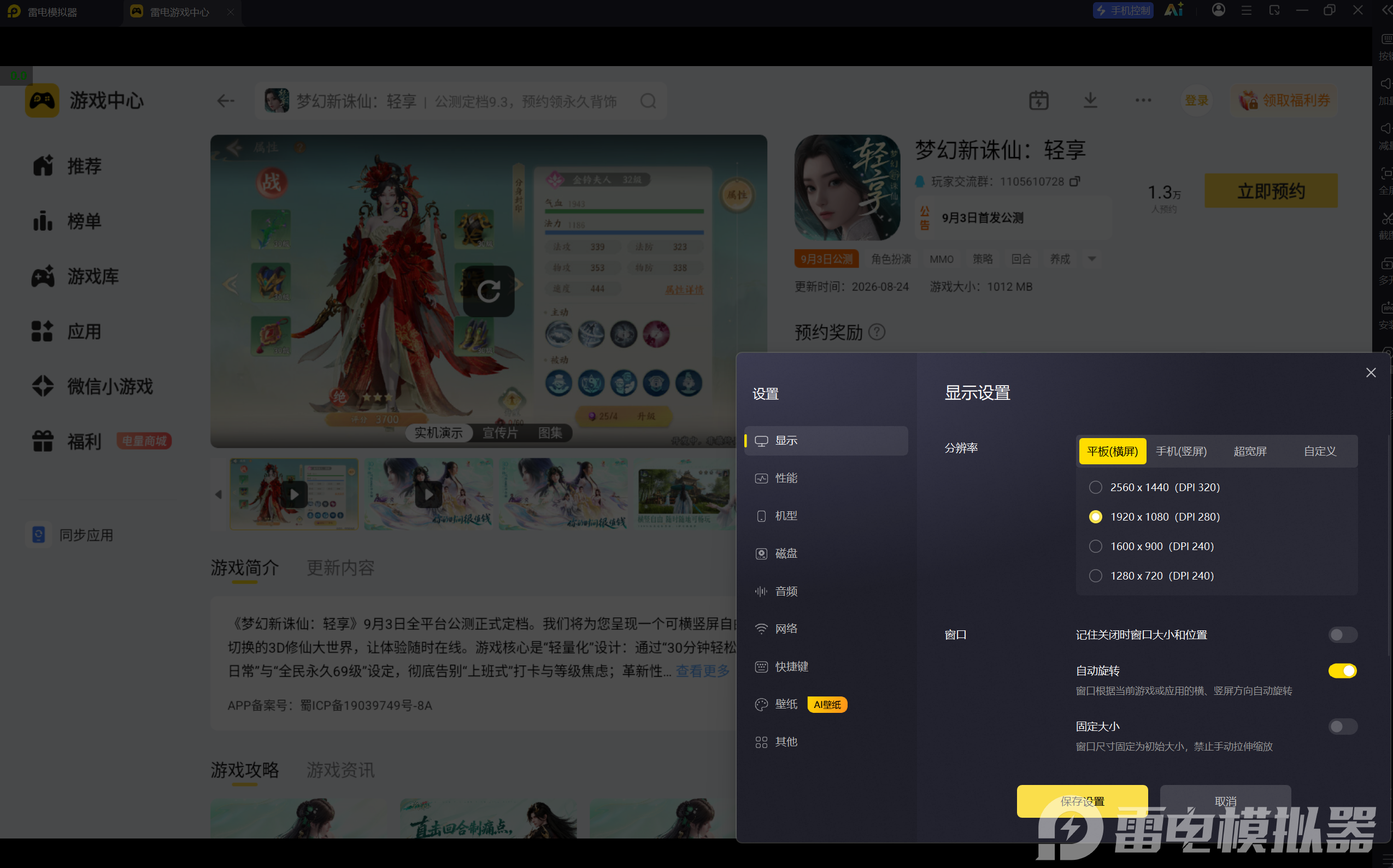Click the game search input field

tap(461, 101)
